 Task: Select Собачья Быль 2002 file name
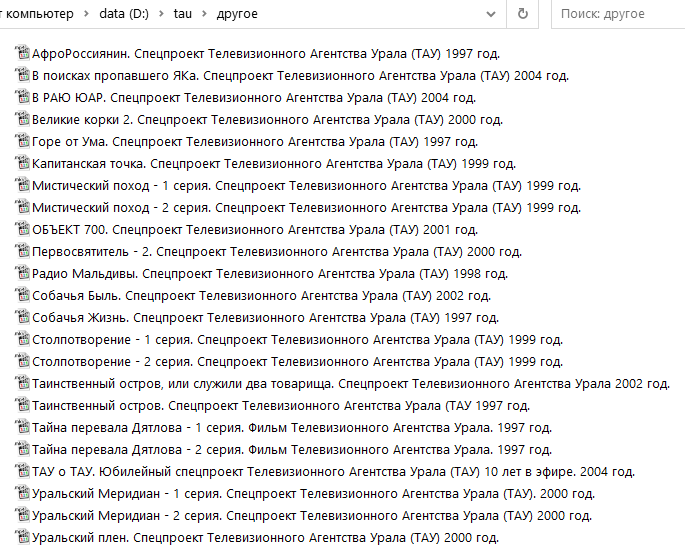261,295
